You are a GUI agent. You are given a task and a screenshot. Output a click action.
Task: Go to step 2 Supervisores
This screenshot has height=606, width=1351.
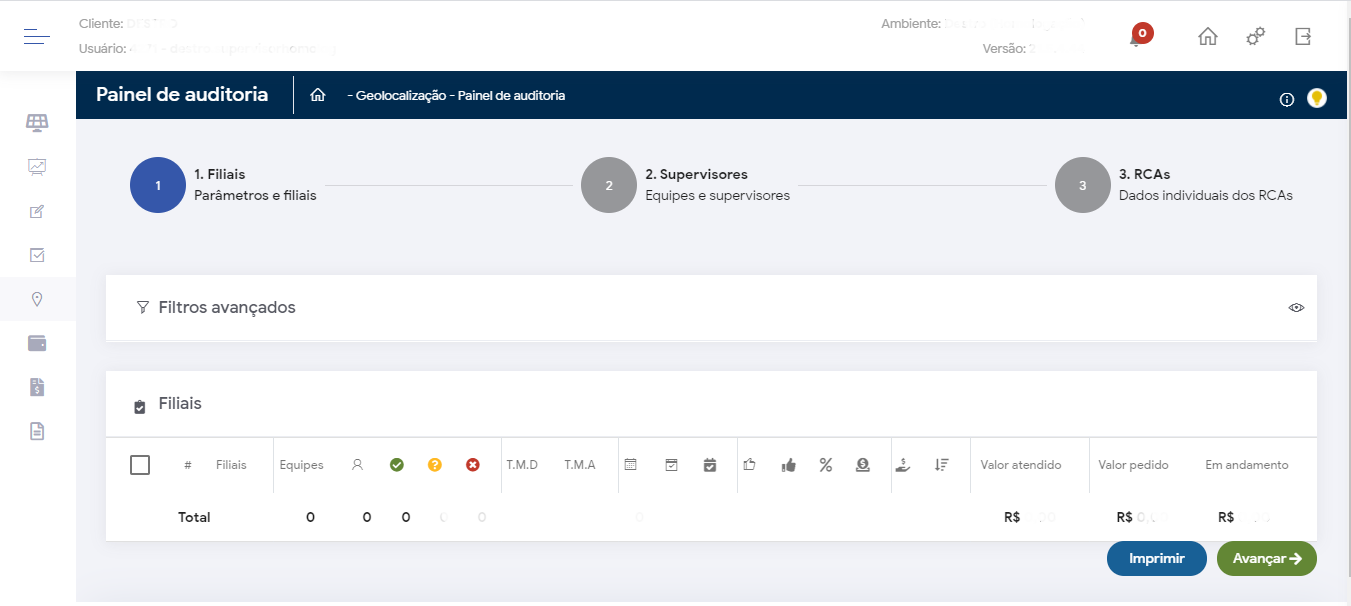[609, 185]
